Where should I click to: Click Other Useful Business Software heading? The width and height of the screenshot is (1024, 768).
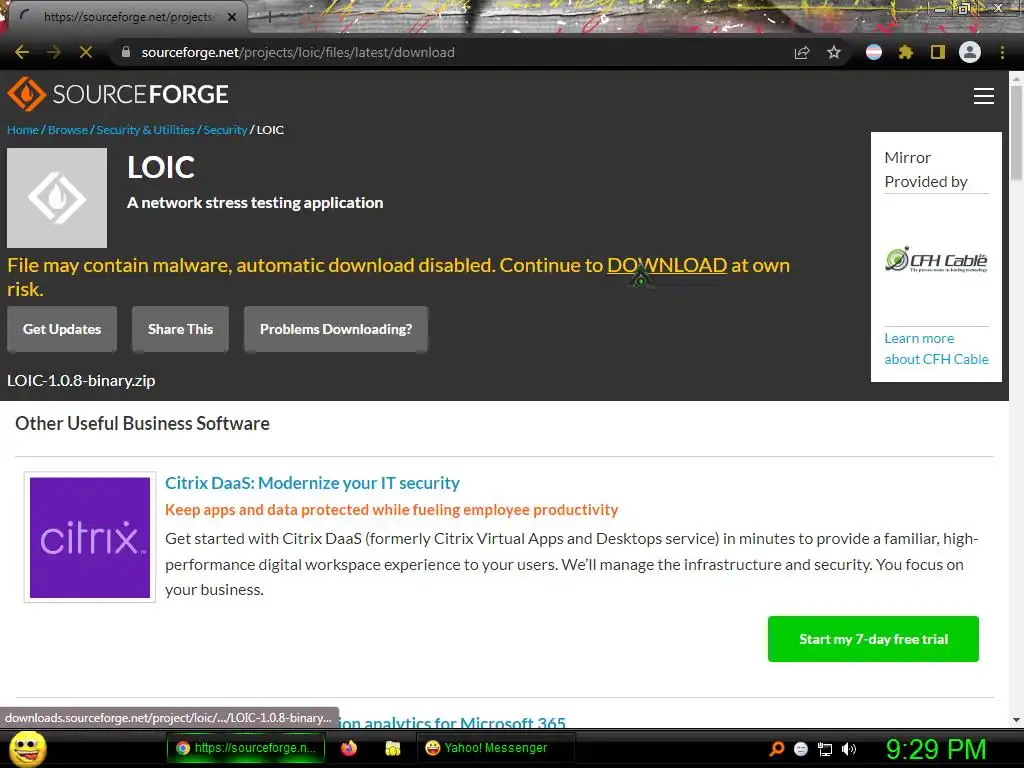click(x=142, y=423)
